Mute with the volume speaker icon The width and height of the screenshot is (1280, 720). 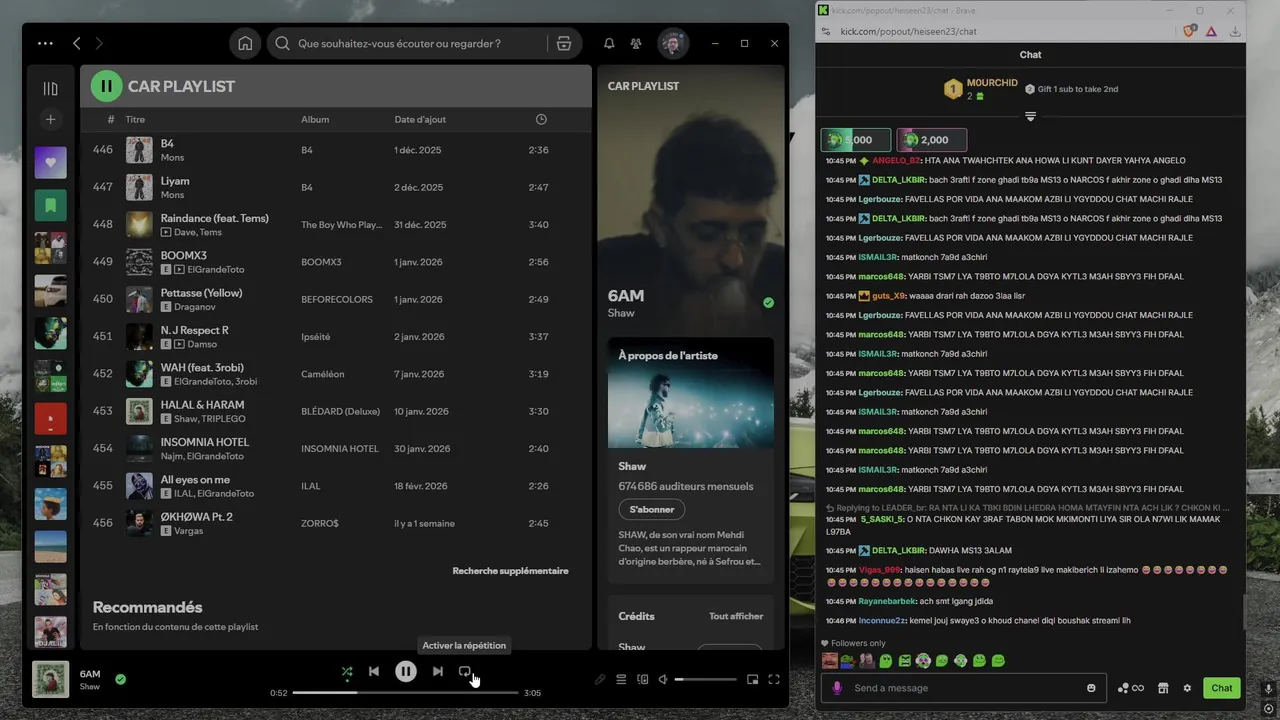click(x=663, y=680)
